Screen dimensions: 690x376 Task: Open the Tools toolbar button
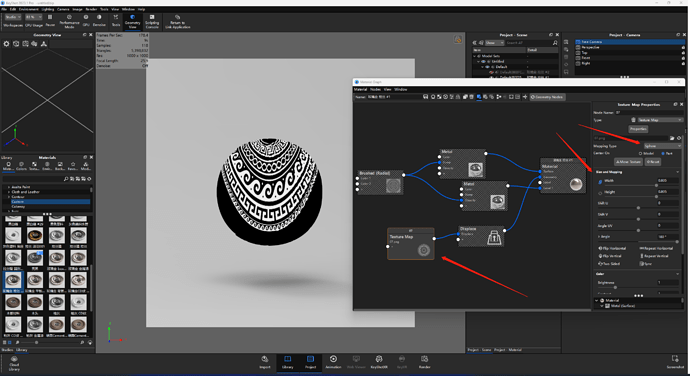click(116, 20)
